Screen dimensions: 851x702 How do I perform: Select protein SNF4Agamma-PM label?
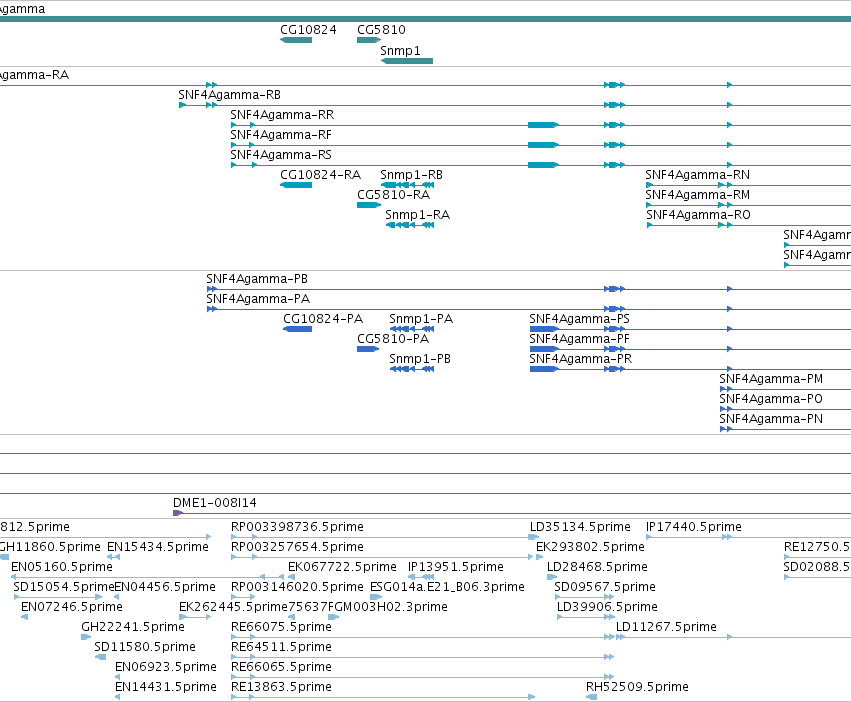point(771,379)
